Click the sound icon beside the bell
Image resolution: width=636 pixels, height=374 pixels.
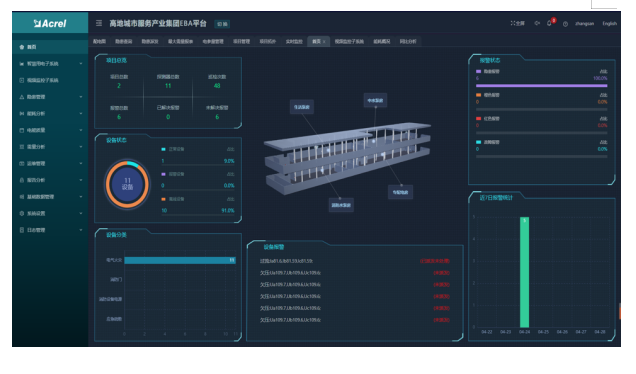537,23
